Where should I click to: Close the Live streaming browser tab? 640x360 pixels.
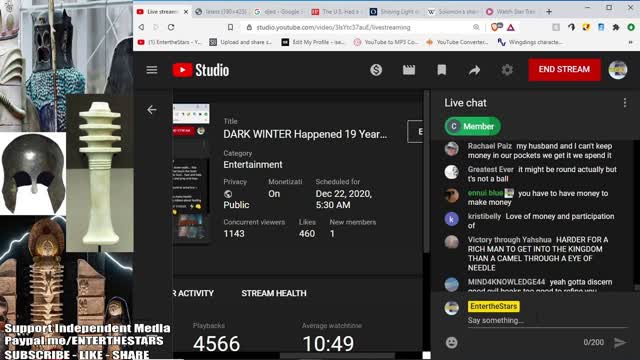tap(186, 12)
